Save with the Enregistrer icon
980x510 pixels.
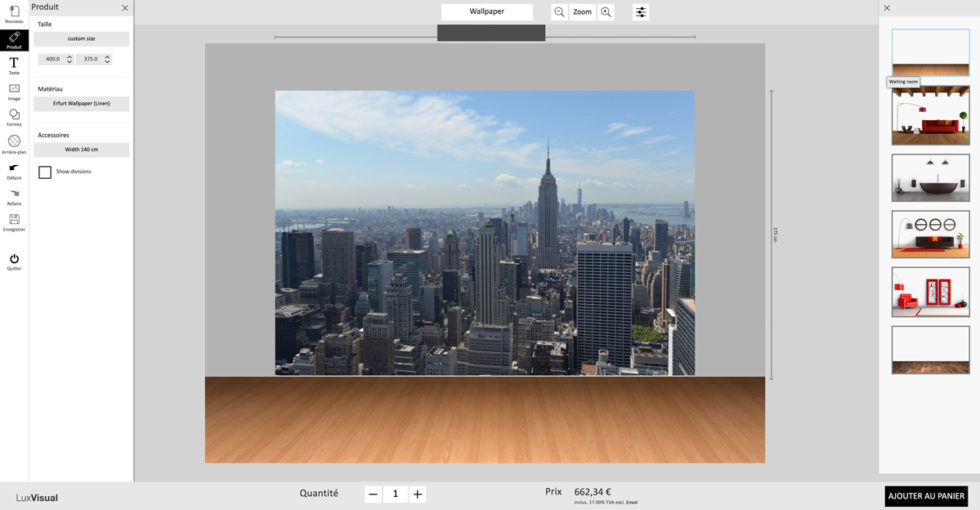pos(14,220)
